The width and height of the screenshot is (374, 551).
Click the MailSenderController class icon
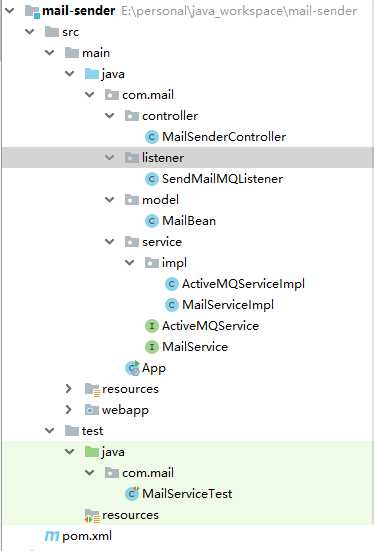click(151, 137)
